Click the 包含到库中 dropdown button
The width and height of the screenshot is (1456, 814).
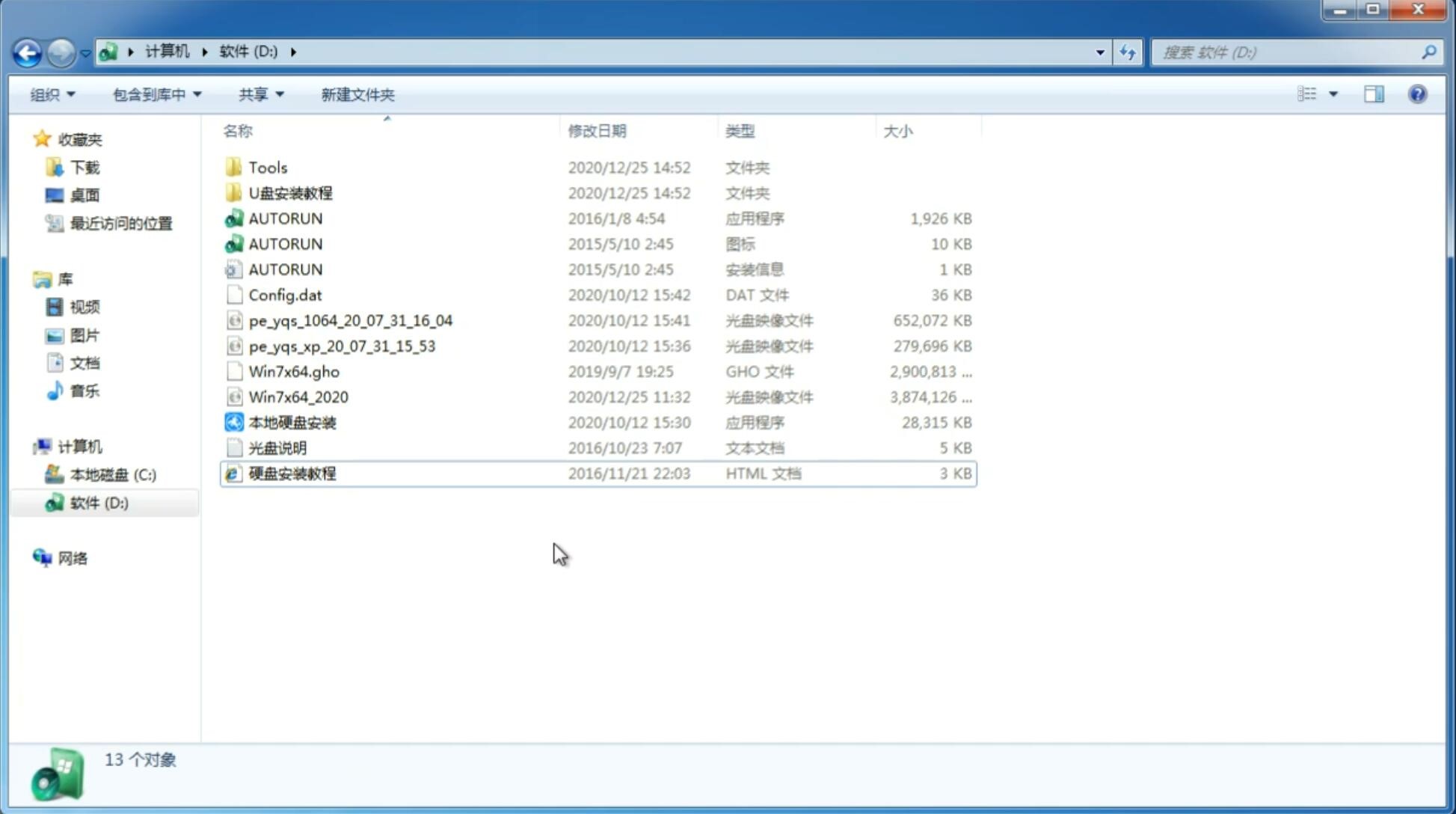point(156,94)
